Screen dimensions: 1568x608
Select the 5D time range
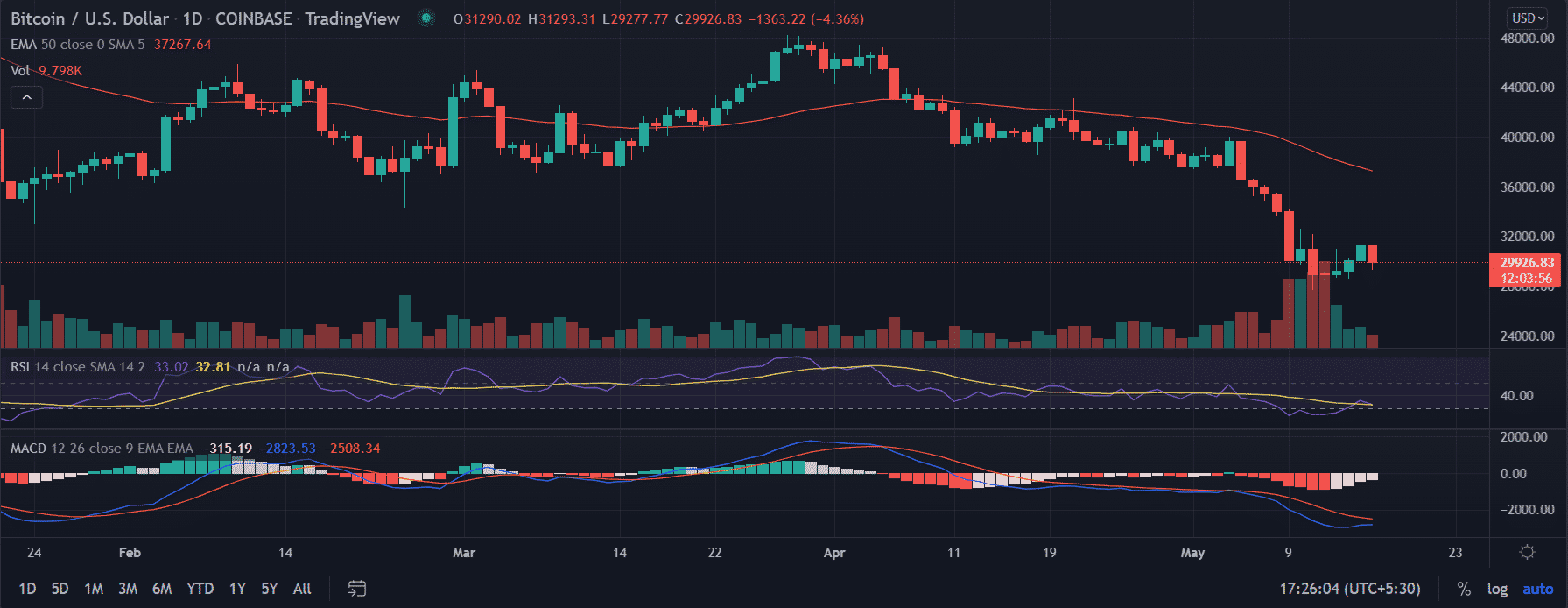60,589
